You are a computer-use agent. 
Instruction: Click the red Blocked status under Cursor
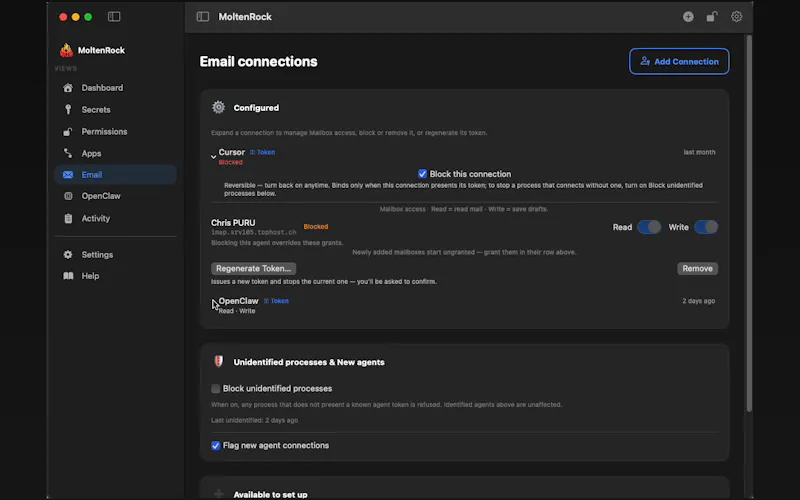coord(231,162)
